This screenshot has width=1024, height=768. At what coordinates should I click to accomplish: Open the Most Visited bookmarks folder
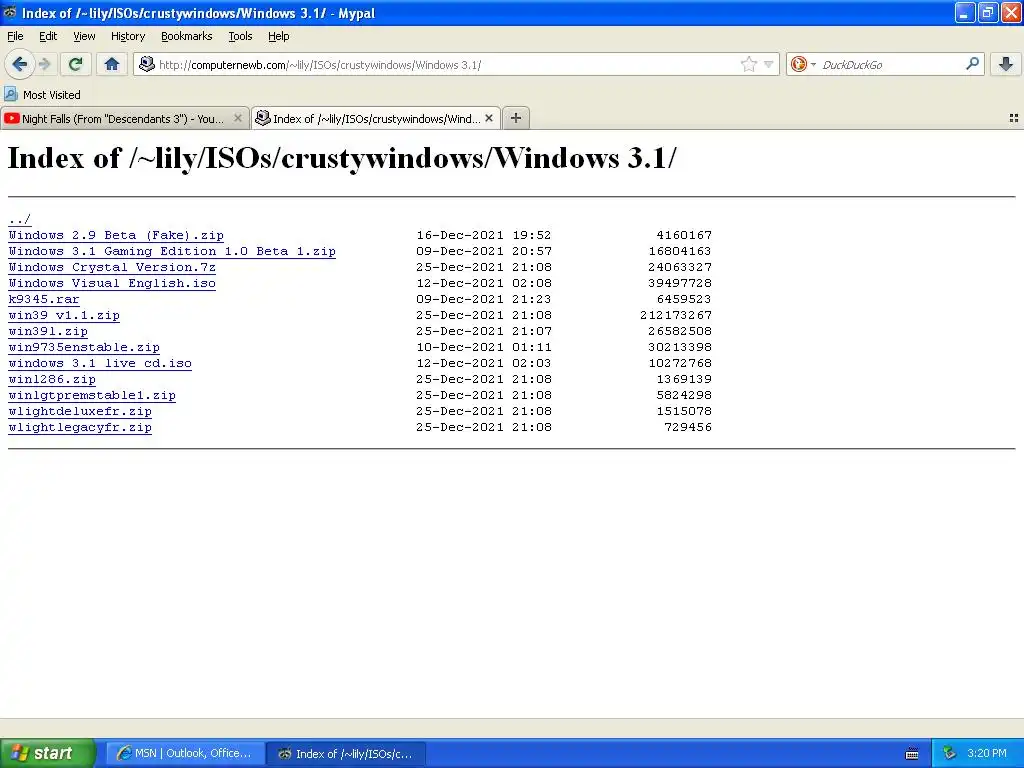43,95
